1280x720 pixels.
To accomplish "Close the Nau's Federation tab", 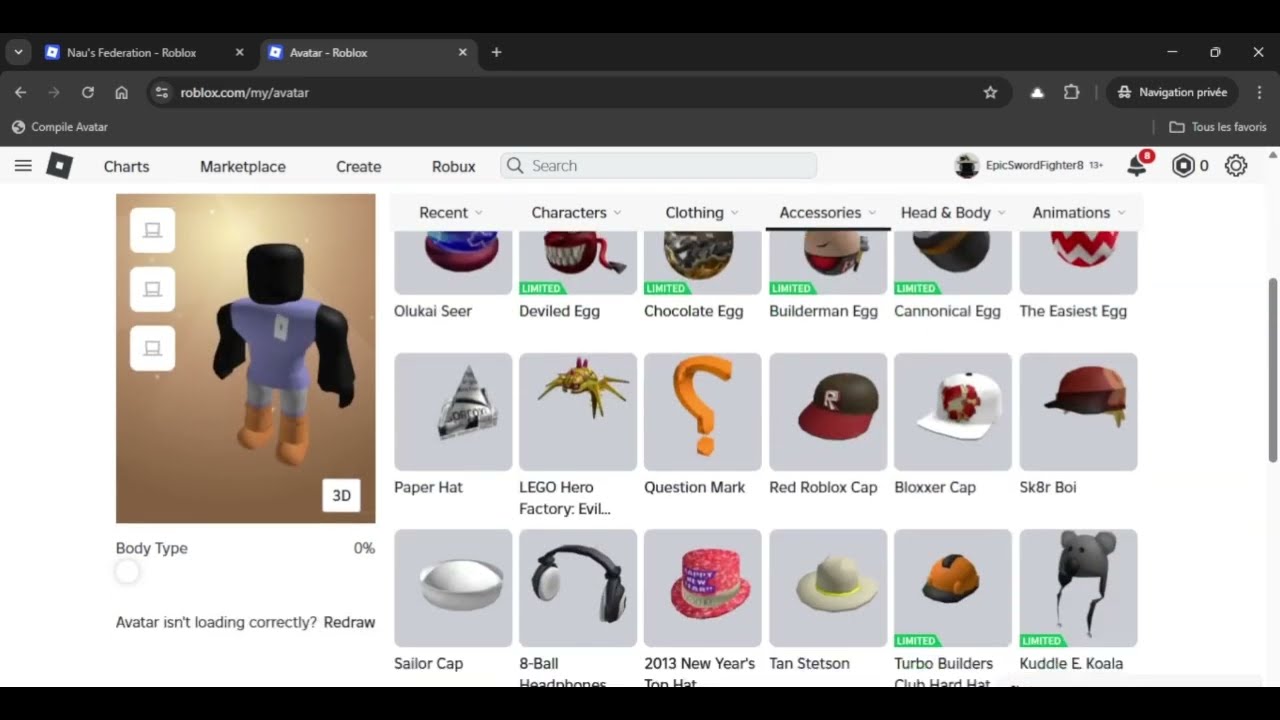I will [x=239, y=52].
